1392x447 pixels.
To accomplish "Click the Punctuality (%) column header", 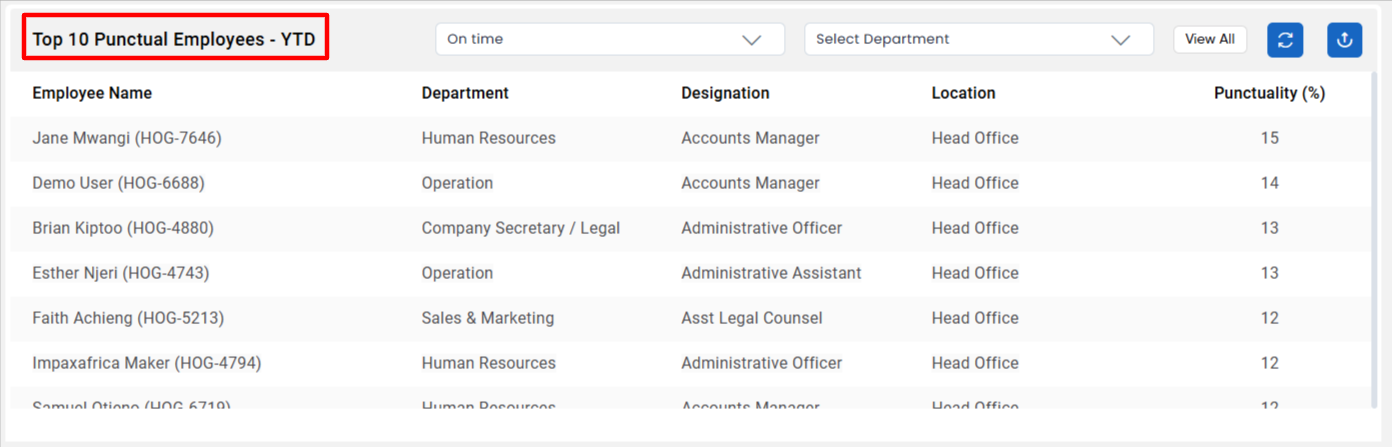I will [1269, 93].
